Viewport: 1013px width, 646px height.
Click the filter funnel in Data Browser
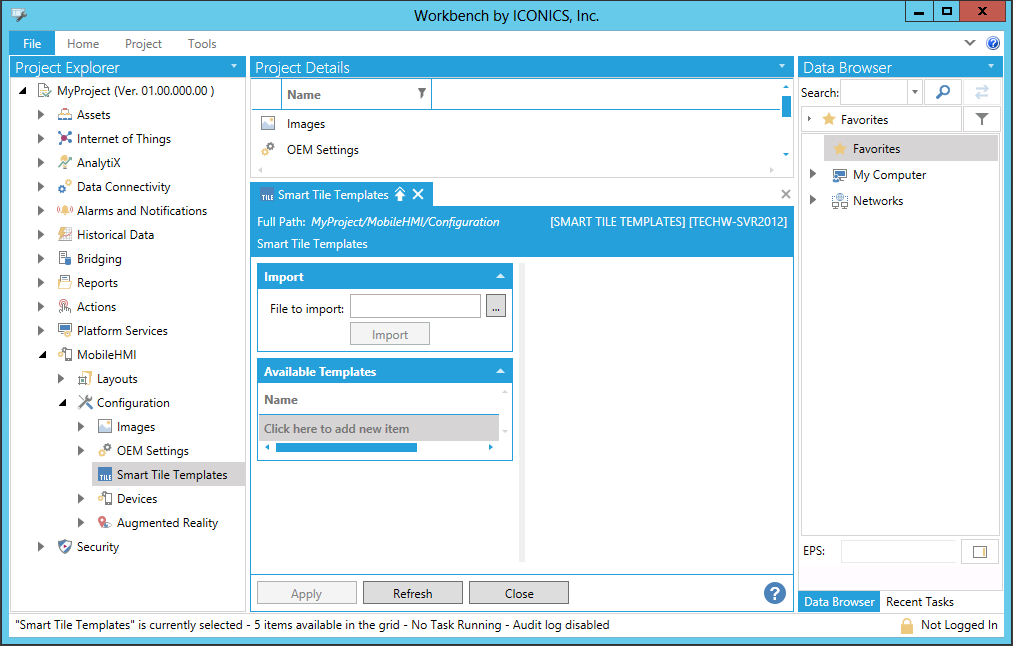982,120
